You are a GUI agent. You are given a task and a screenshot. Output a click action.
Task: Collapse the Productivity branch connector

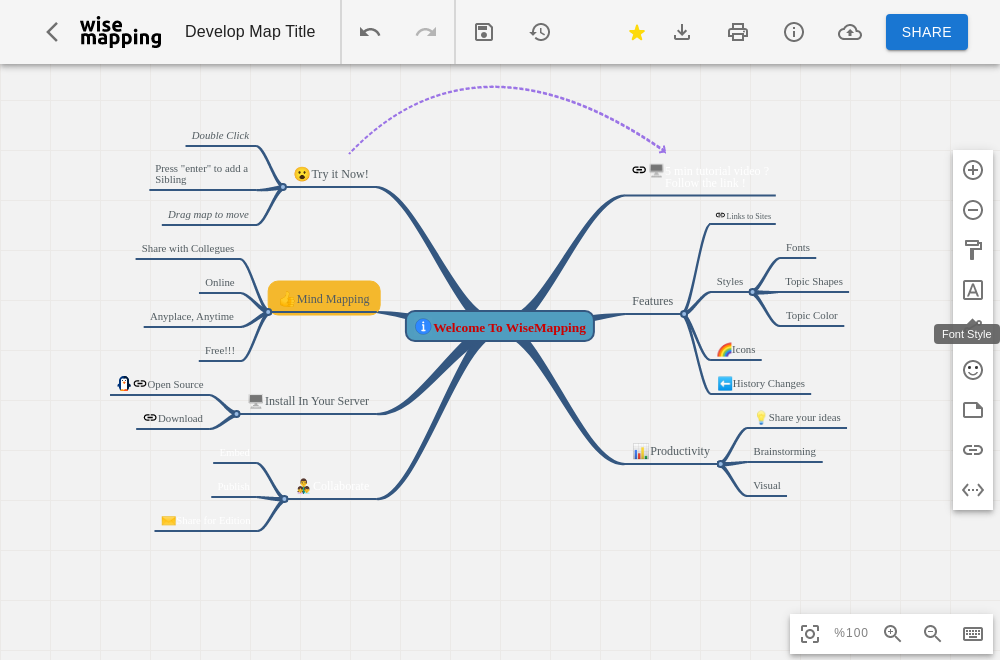[720, 464]
